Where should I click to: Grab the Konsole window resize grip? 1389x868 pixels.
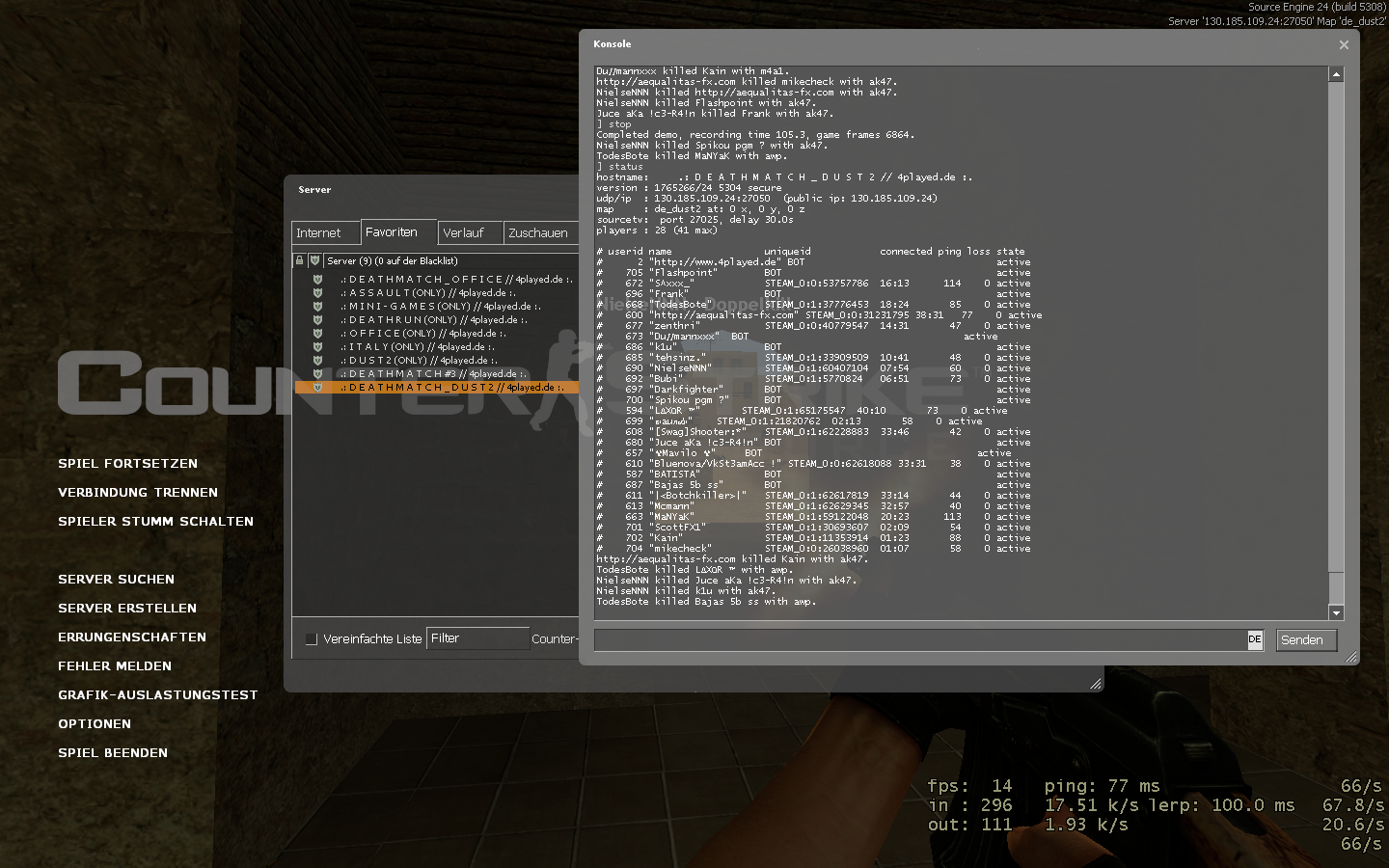pos(1351,657)
